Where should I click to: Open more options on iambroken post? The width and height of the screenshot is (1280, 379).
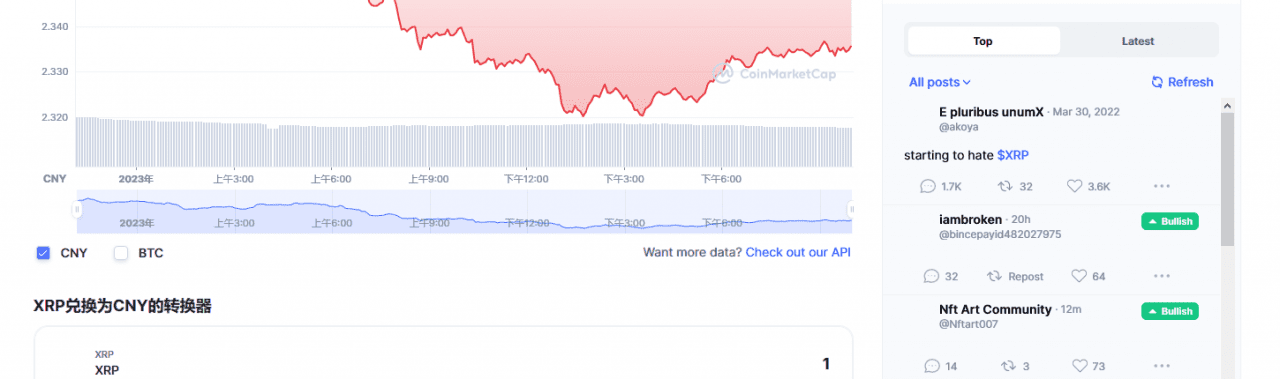tap(1161, 276)
